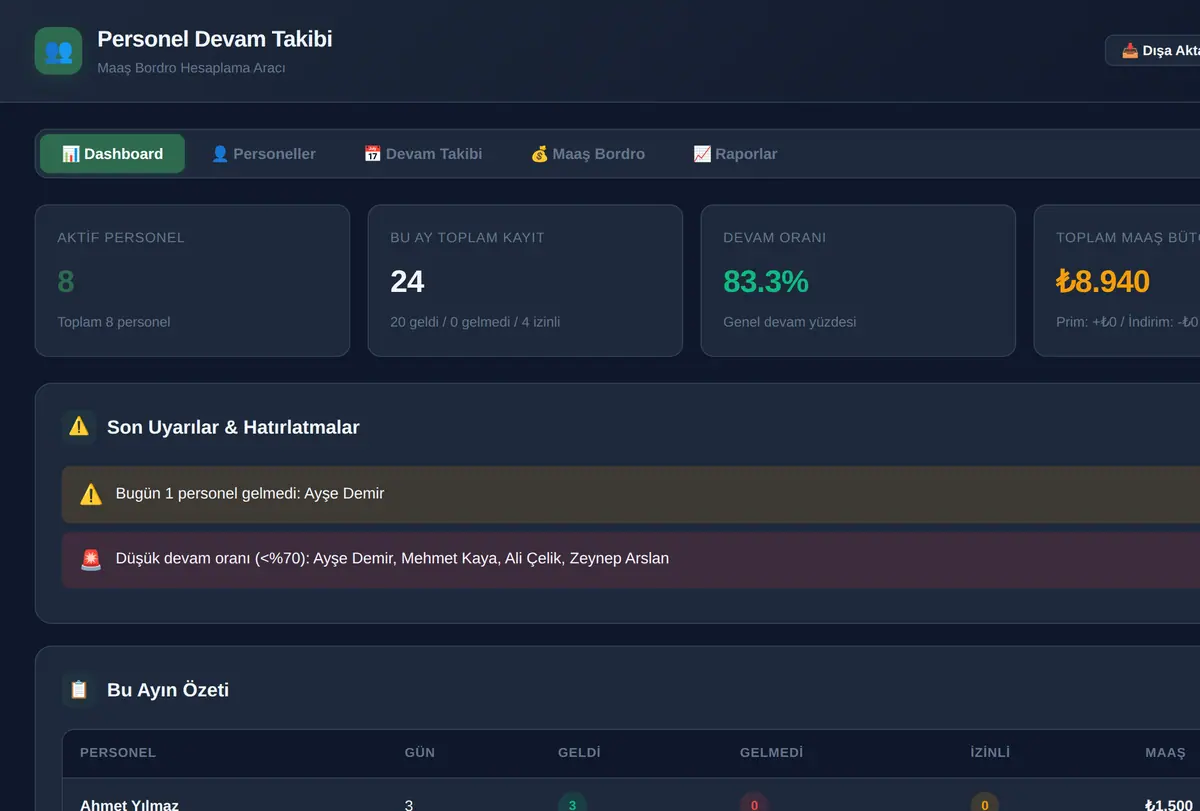Go to the Devam Takibi tab
The height and width of the screenshot is (811, 1200).
[423, 154]
